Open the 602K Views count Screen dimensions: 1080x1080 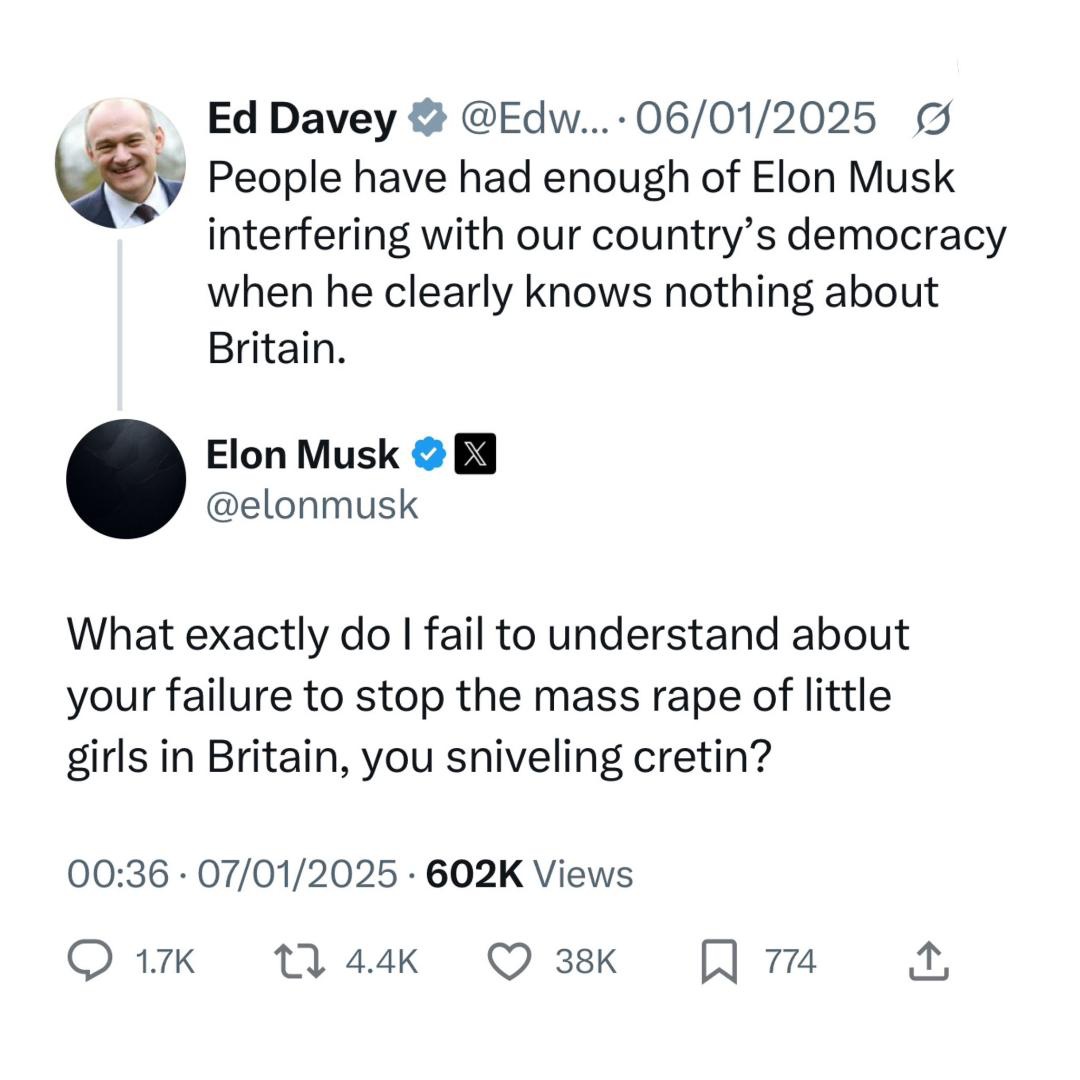pos(529,874)
